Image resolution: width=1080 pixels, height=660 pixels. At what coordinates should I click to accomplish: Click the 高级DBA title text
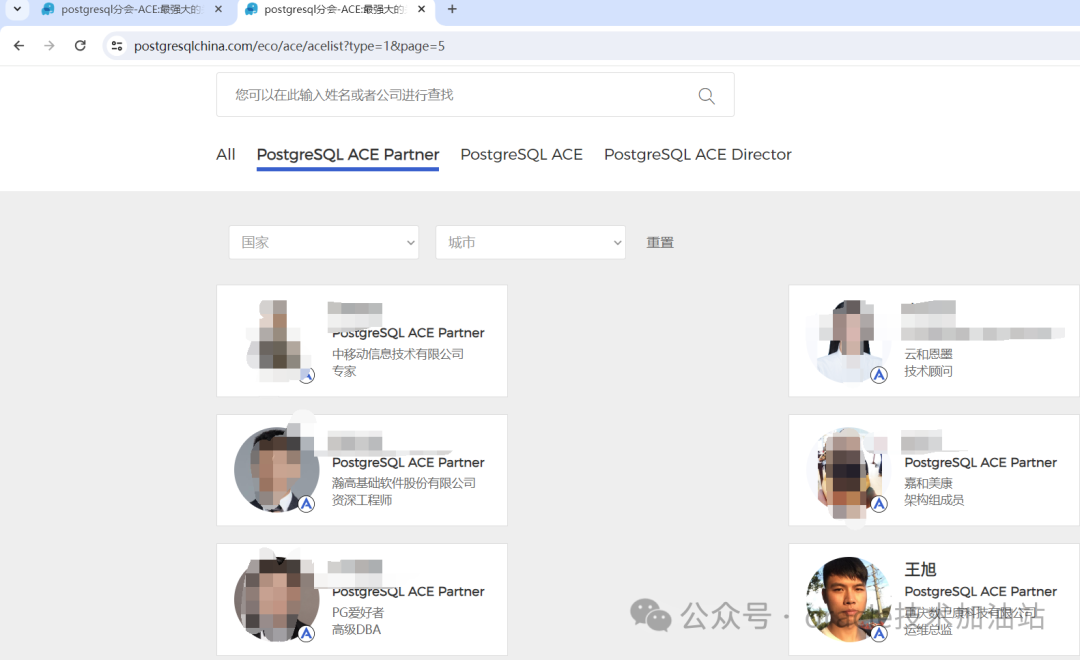coord(356,630)
